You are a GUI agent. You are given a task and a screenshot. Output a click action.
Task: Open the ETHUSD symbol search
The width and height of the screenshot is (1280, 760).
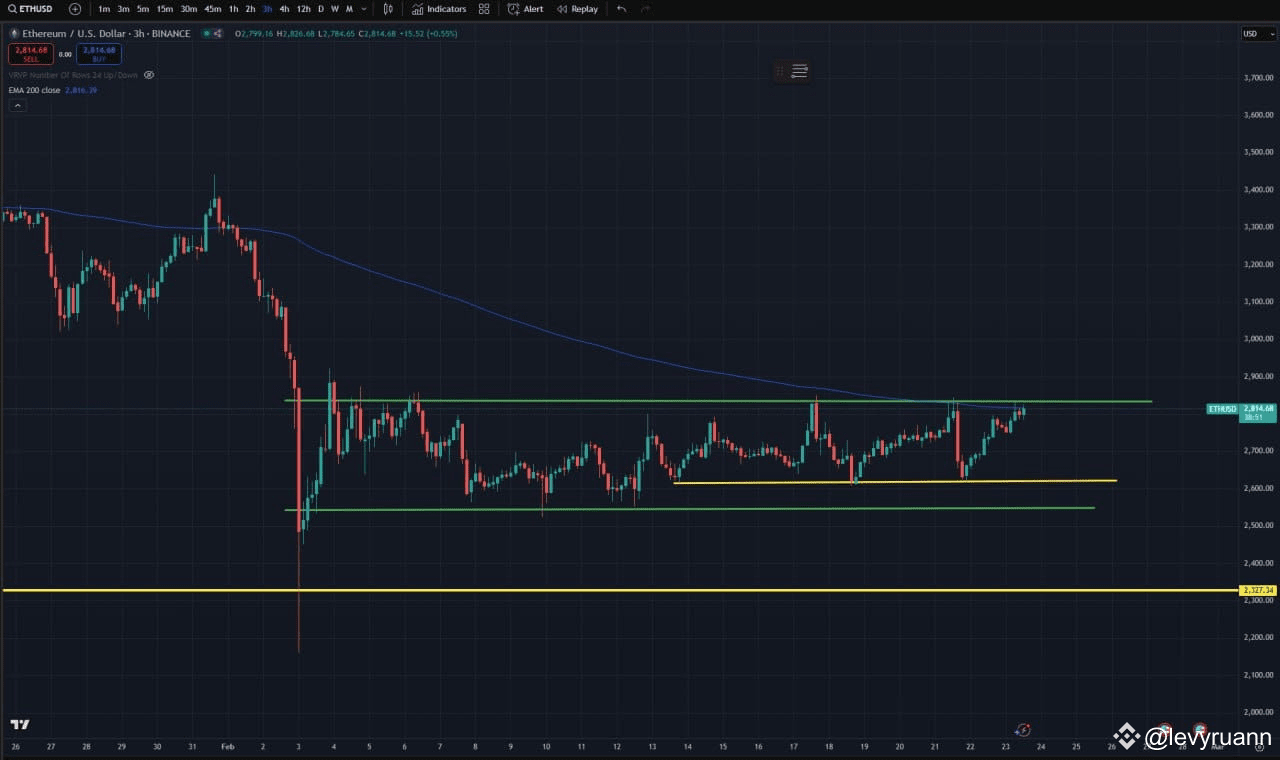(x=32, y=9)
